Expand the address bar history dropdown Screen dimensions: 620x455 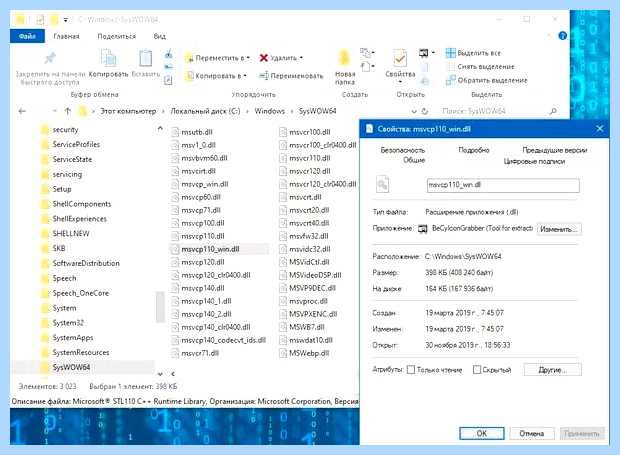click(x=414, y=111)
